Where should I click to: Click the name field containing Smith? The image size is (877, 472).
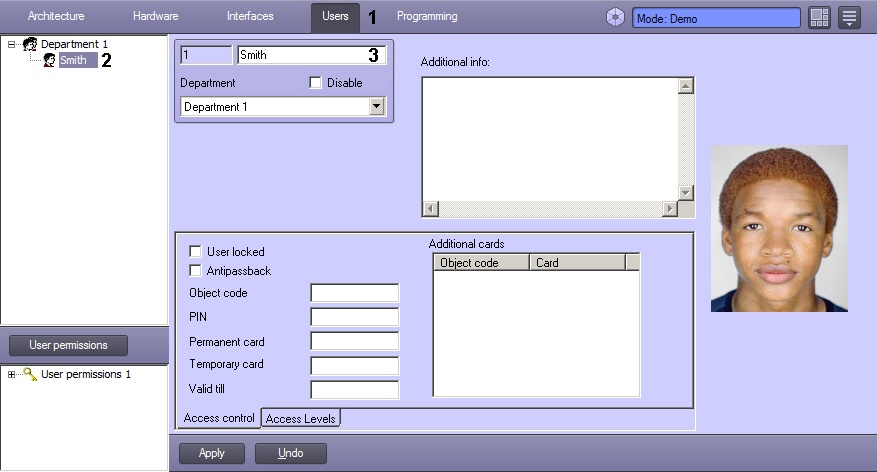(x=311, y=55)
